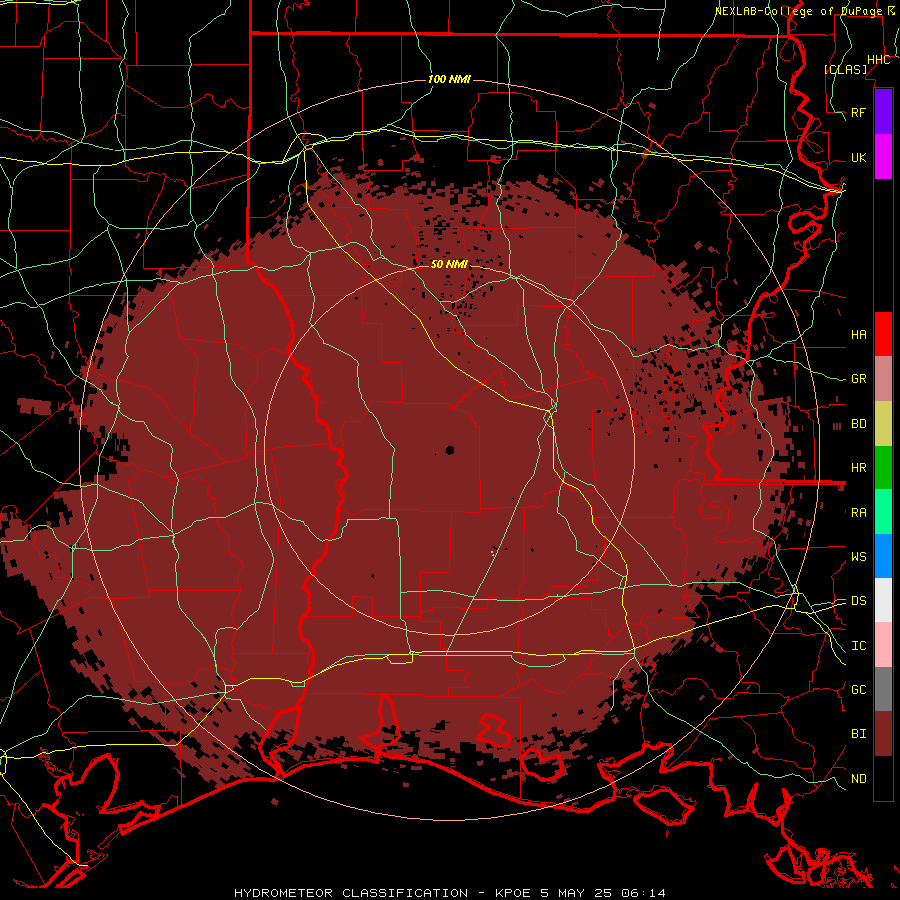Screen dimensions: 900x900
Task: Choose the white DS legend swatch
Action: (883, 600)
